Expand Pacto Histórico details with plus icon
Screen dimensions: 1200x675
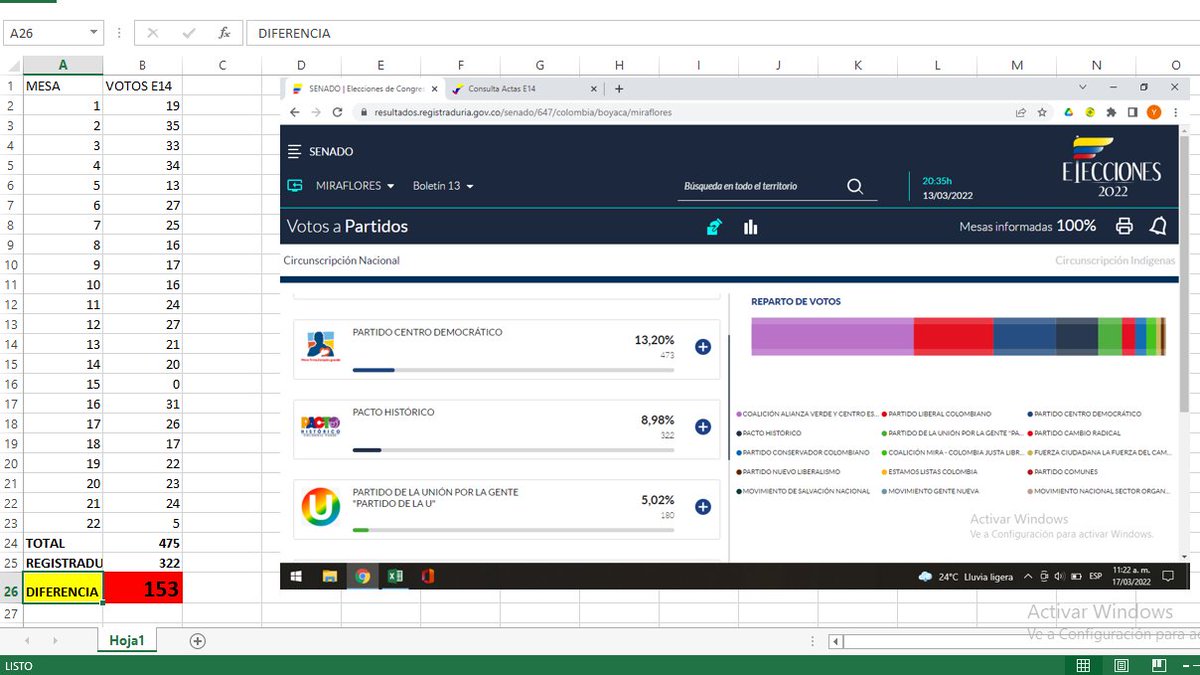[703, 427]
